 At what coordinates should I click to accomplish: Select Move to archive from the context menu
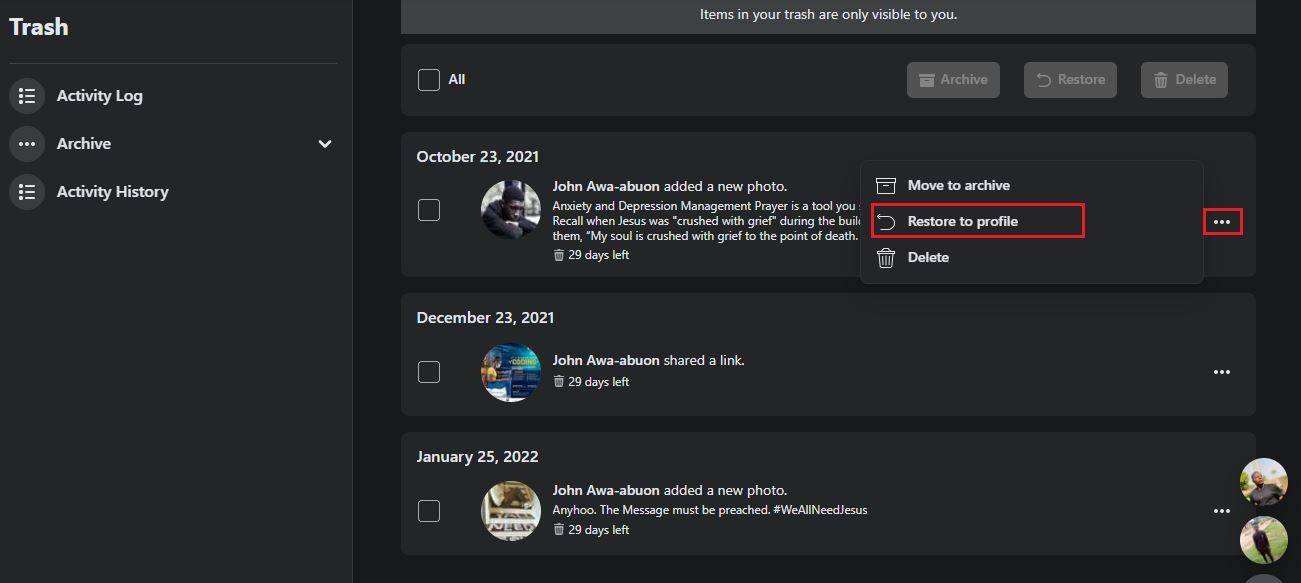click(x=956, y=184)
